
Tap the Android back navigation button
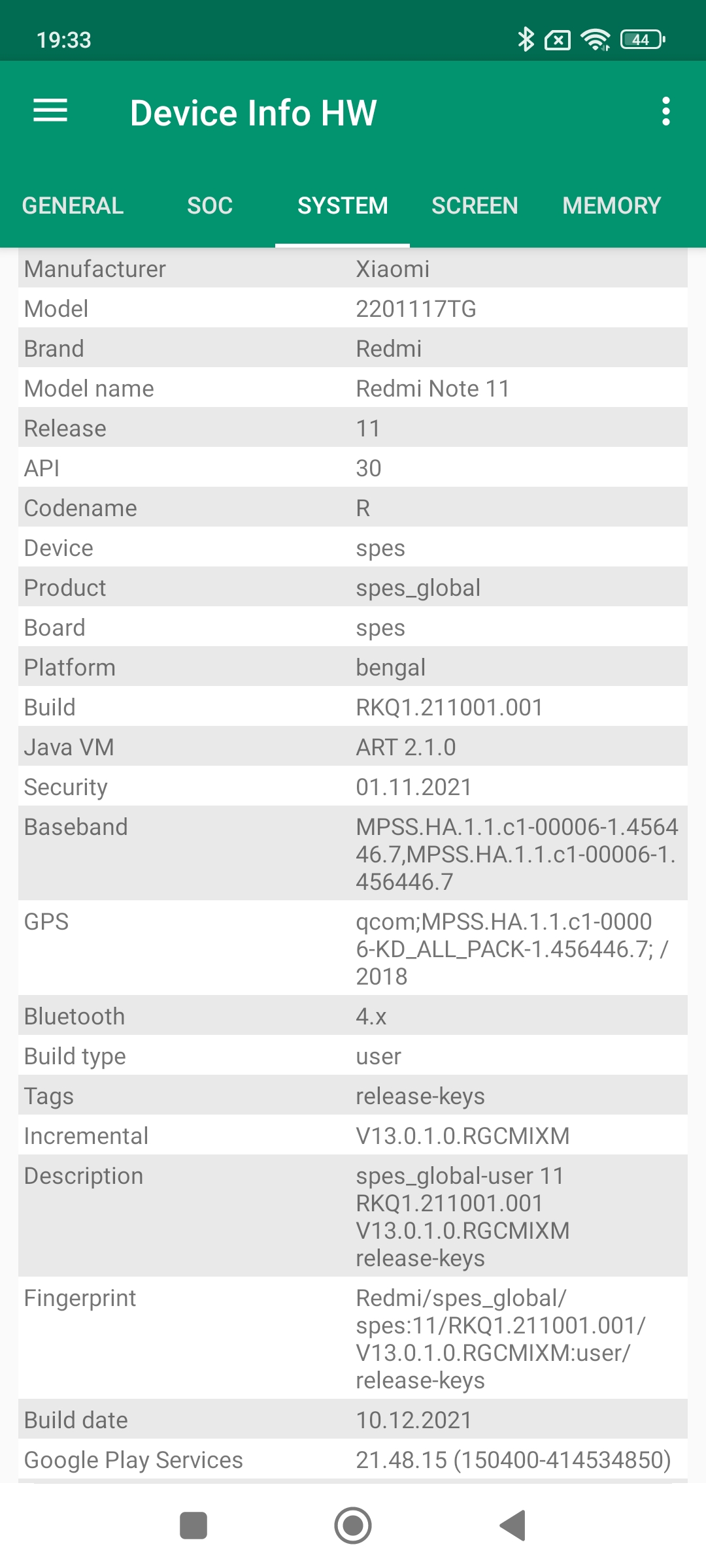point(513,1526)
